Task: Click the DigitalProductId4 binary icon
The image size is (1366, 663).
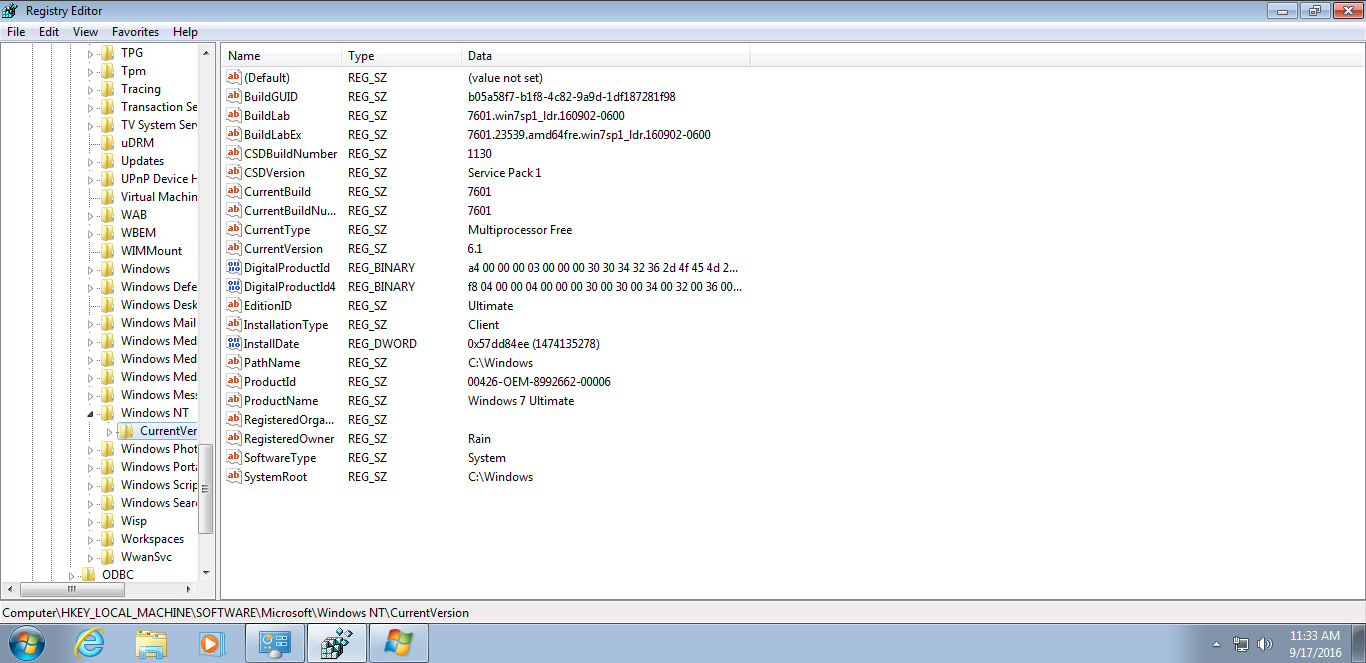Action: 235,287
